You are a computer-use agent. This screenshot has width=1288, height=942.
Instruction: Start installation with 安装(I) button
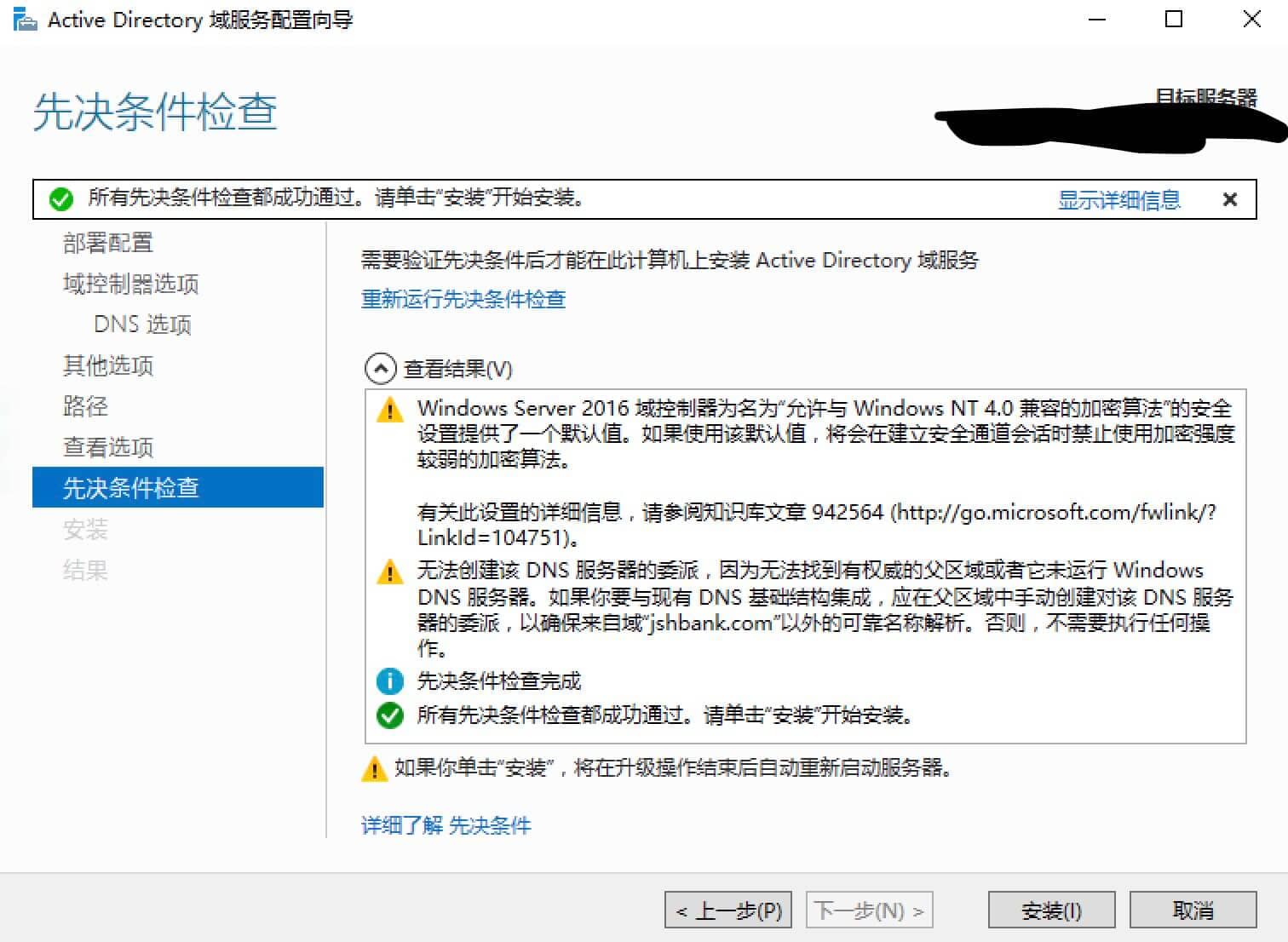coord(1052,910)
